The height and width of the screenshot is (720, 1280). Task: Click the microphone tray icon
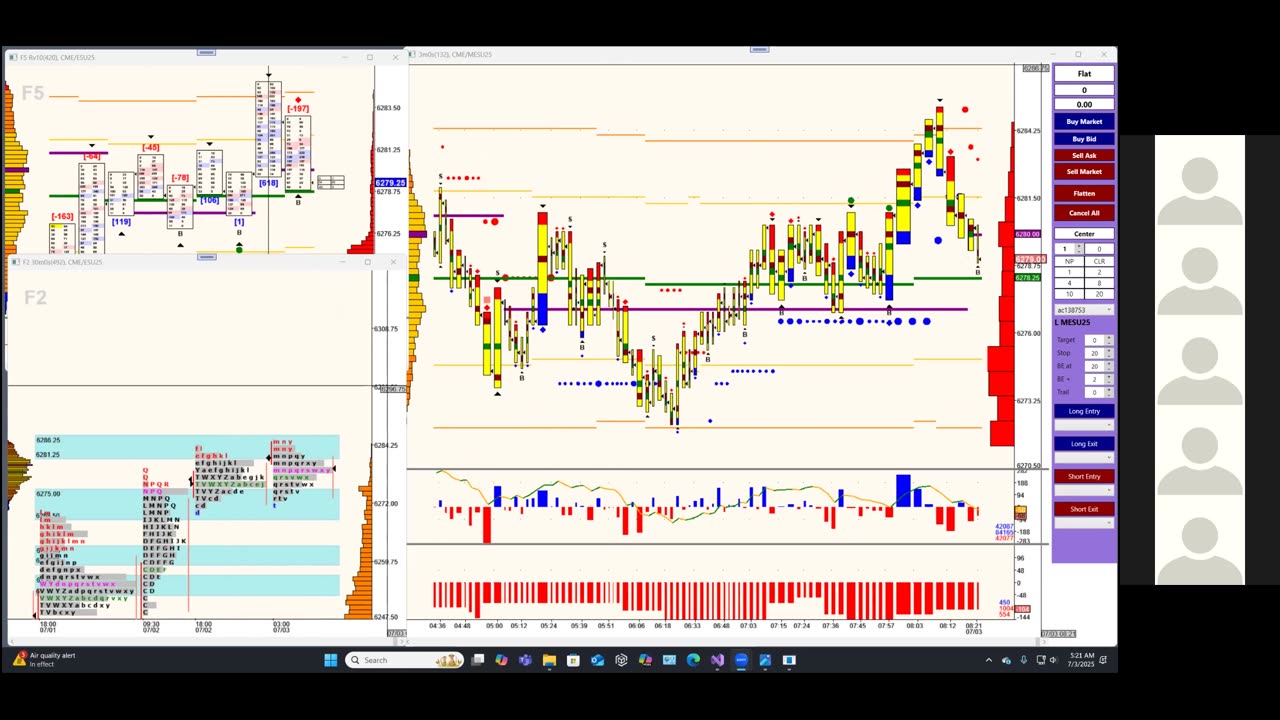pos(1023,660)
